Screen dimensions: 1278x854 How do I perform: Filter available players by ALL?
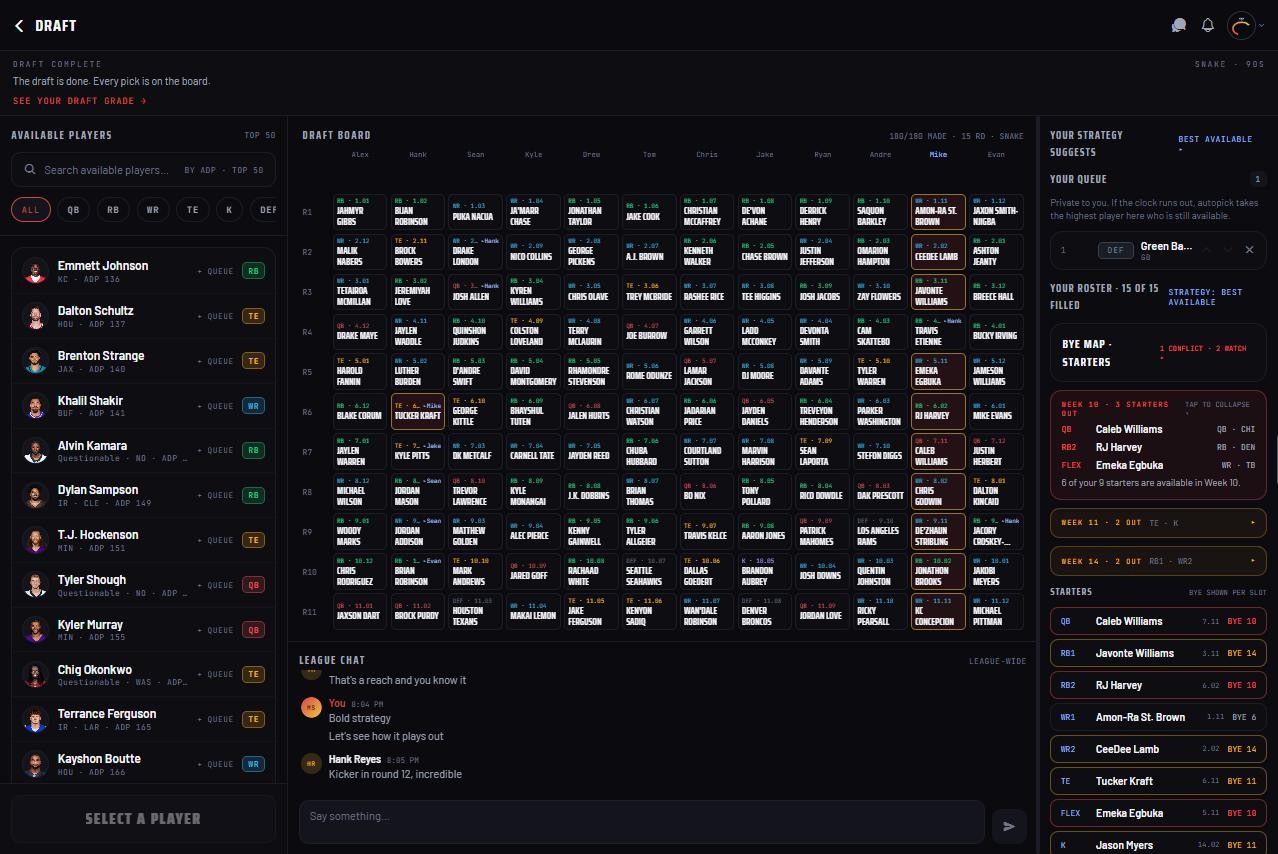pos(30,210)
